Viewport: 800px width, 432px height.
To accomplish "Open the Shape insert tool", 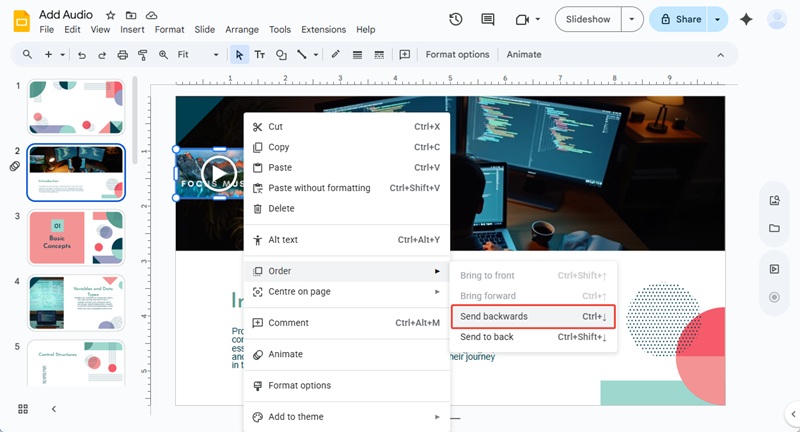I will point(281,55).
